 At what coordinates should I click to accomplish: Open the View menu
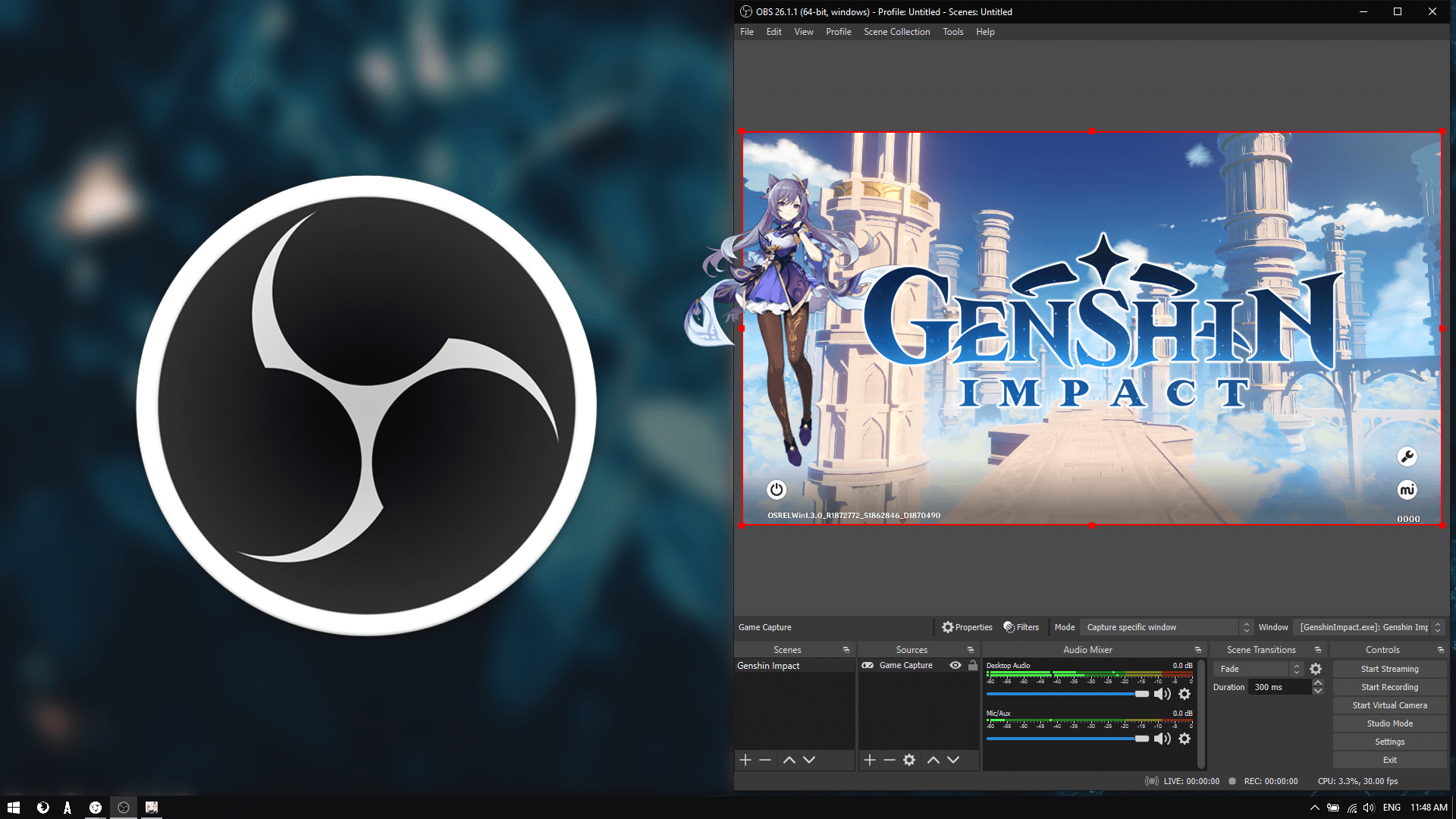coord(804,32)
